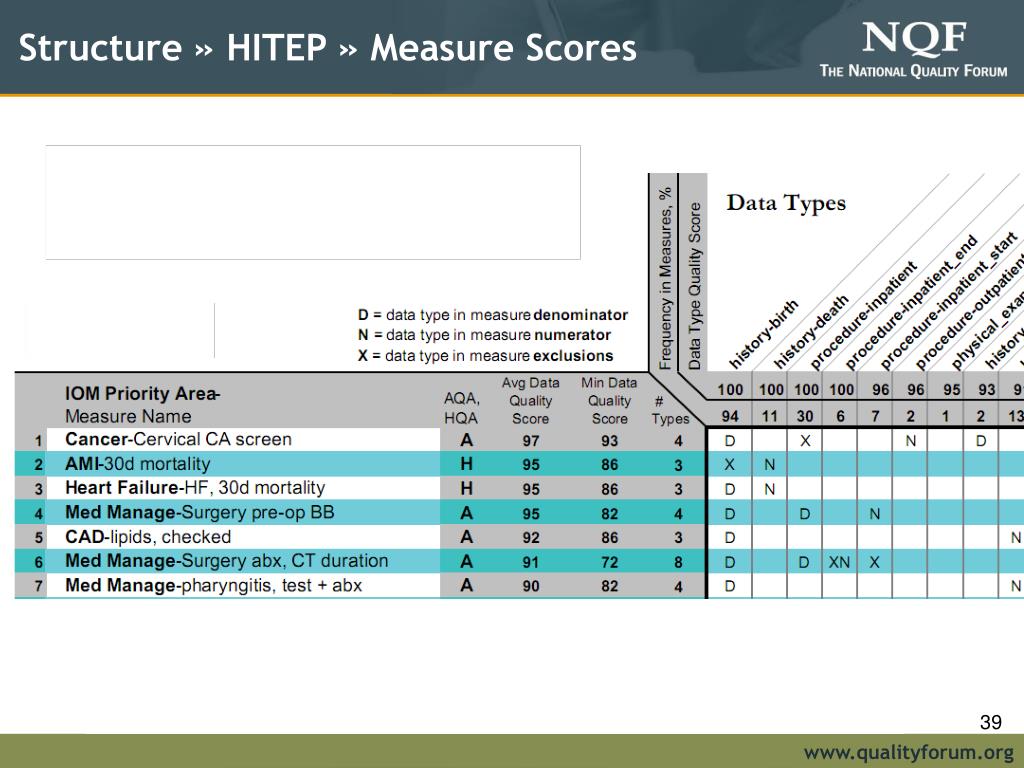The image size is (1024, 768).
Task: Select the legend line for measure exclusions
Action: 485,356
